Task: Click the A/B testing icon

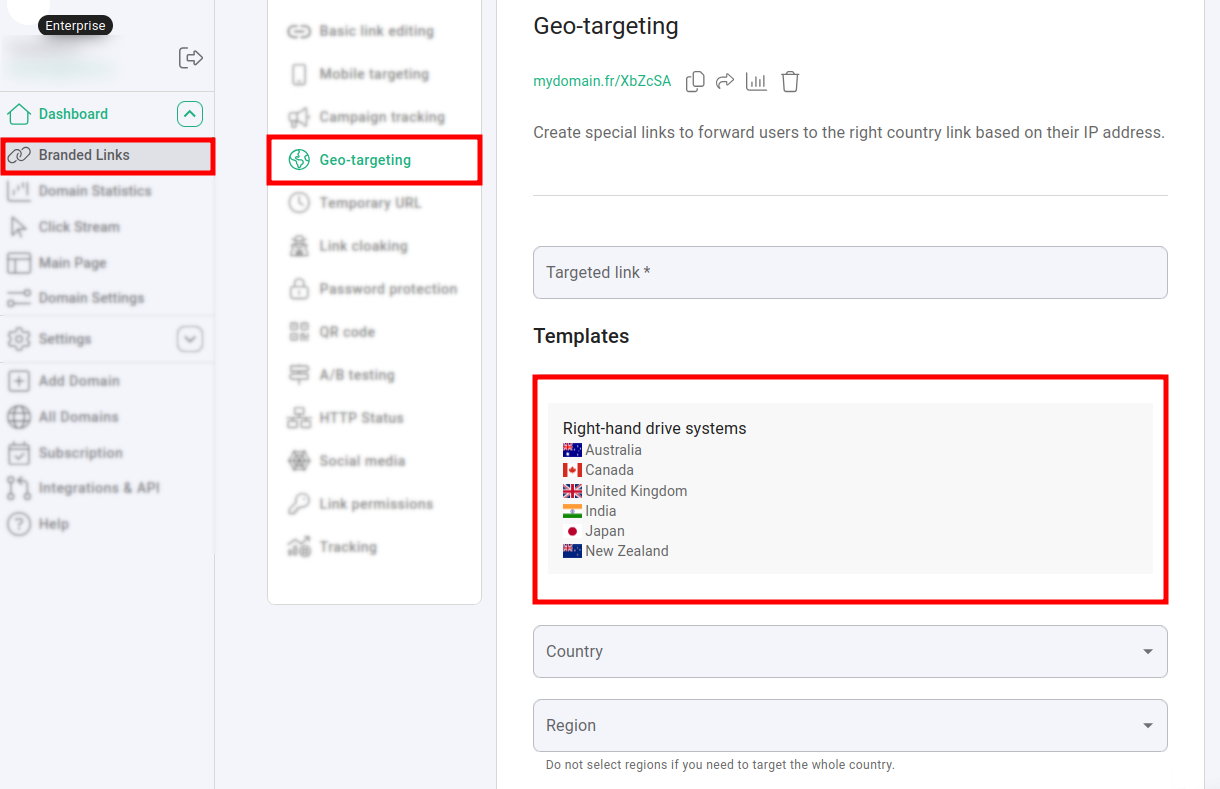Action: coord(299,374)
